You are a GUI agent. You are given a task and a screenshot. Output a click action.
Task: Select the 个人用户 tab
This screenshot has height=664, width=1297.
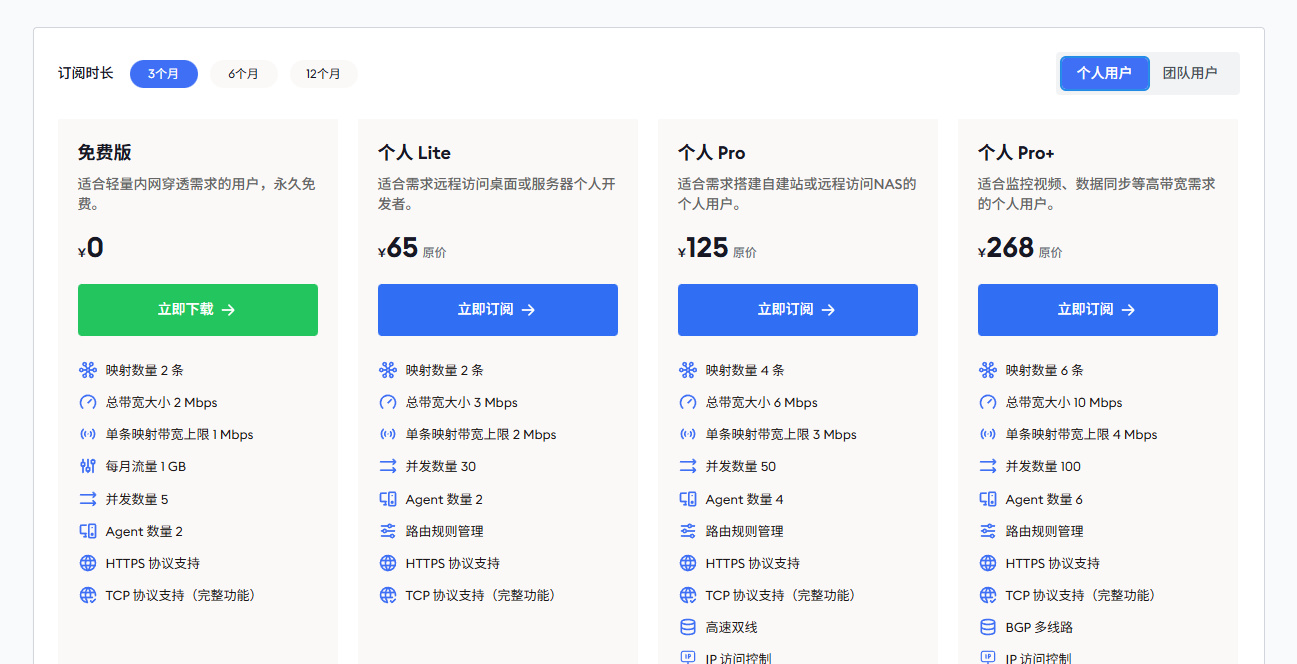[x=1104, y=73]
